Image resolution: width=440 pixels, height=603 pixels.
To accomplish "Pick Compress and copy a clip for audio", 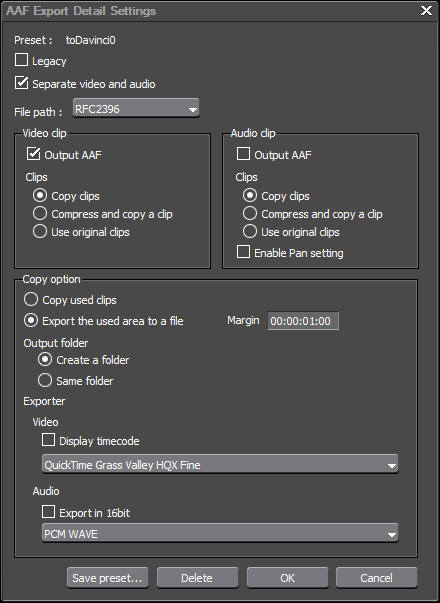I will pos(250,213).
